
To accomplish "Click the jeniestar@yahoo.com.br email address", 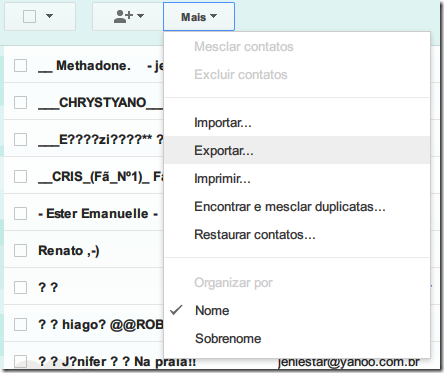I will tap(349, 362).
